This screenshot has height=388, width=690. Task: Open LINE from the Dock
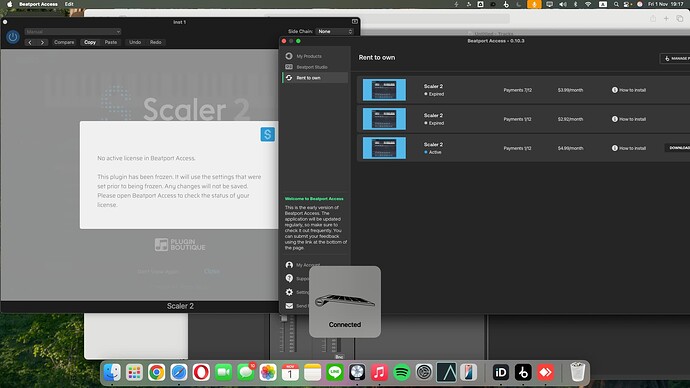tap(335, 373)
